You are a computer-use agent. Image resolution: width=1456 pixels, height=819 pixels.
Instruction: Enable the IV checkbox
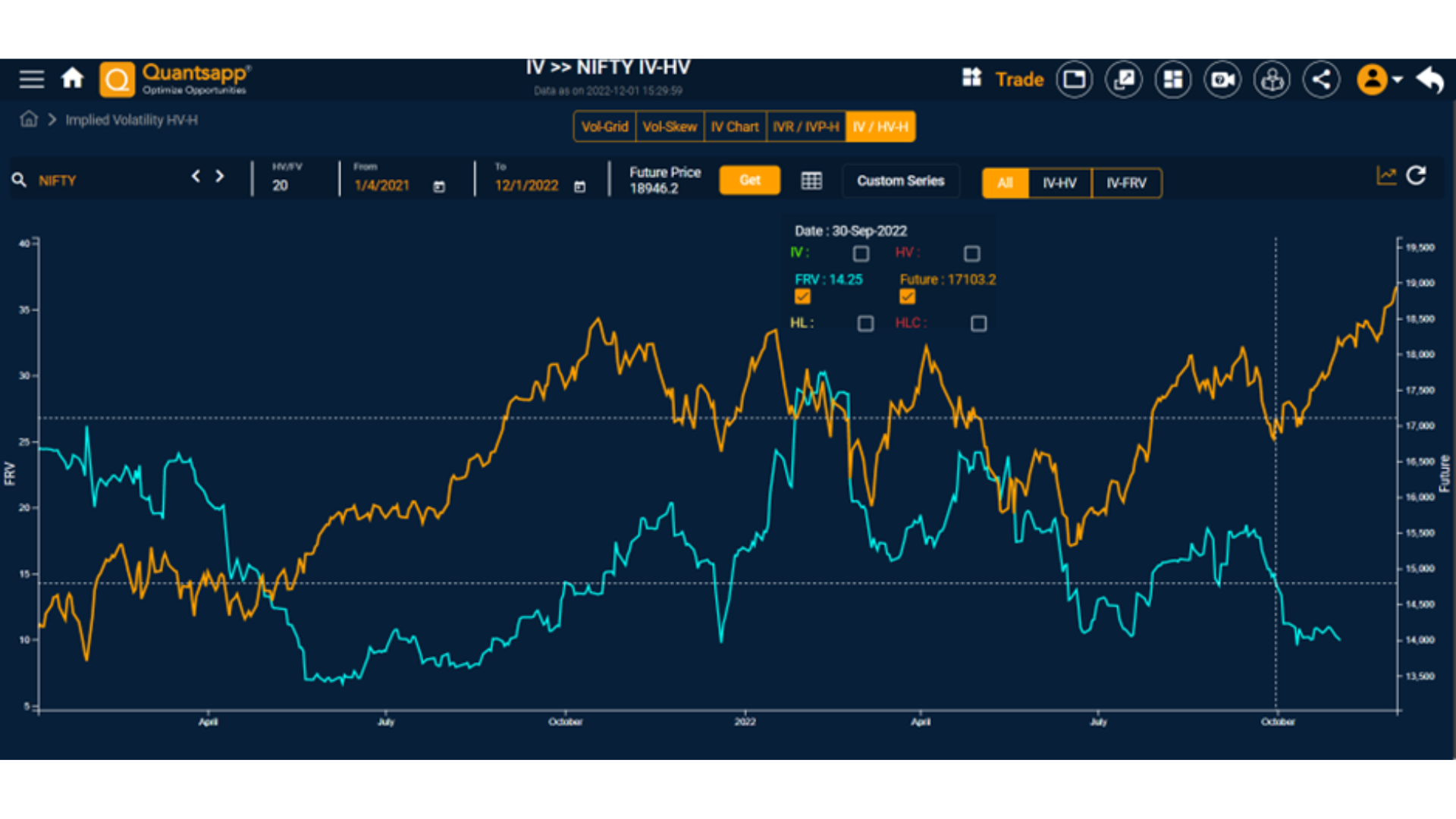[861, 253]
